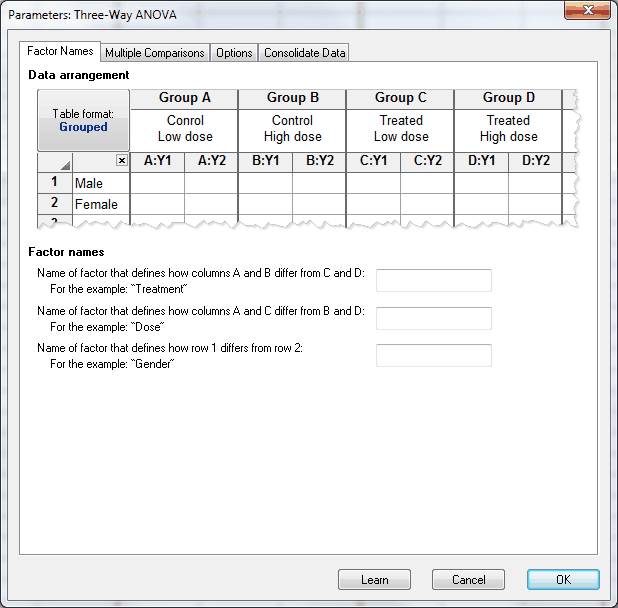Screen dimensions: 618x608
Task: Open help with the Learn button
Action: [x=374, y=580]
